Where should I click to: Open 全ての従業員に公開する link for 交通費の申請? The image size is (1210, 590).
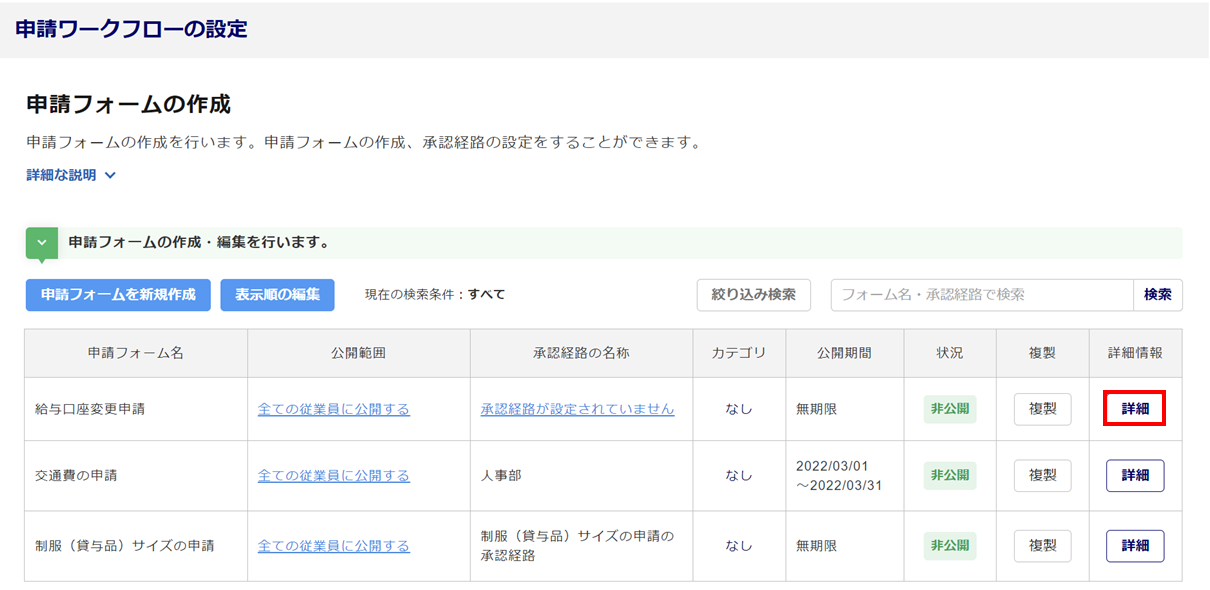(x=334, y=476)
